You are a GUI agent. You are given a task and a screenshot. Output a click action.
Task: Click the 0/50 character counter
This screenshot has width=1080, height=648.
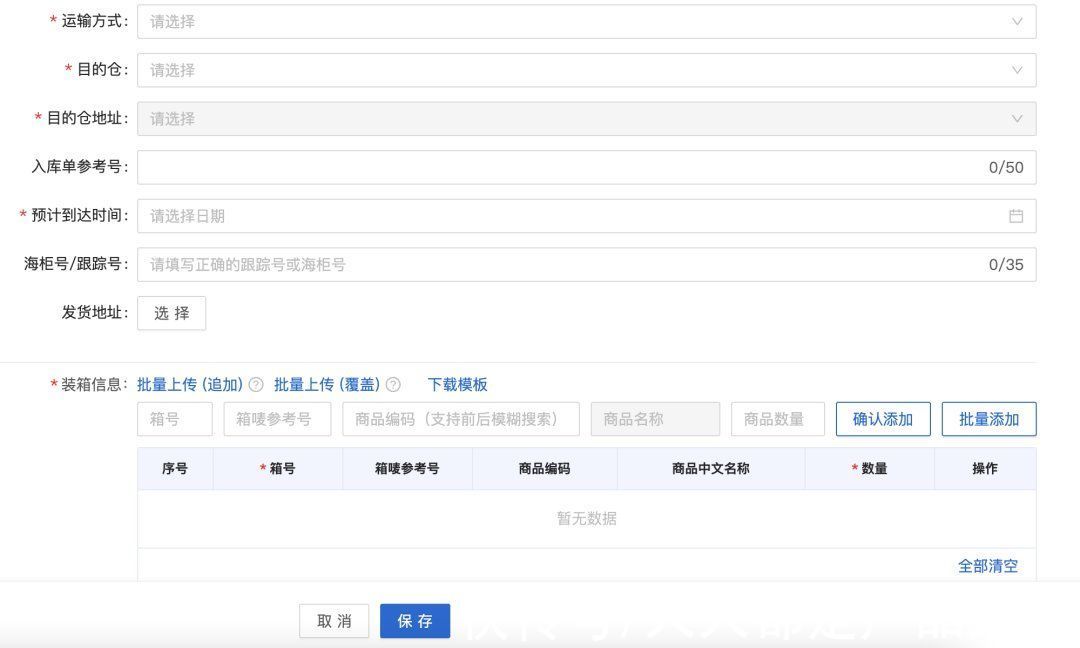pos(1006,167)
